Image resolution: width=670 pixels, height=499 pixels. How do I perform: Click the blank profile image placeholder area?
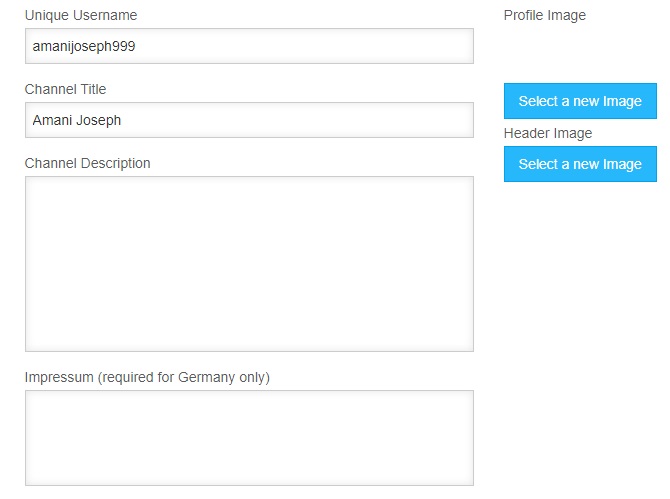point(580,53)
